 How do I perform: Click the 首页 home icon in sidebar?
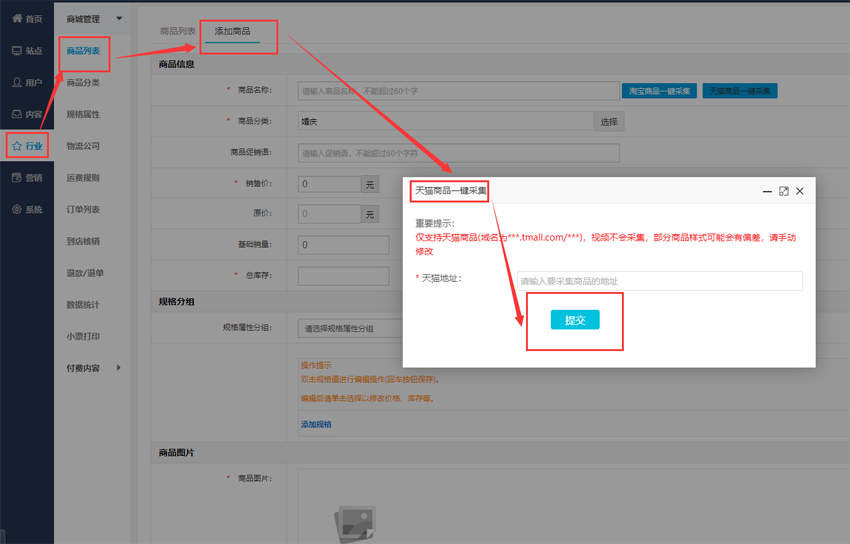[x=17, y=19]
